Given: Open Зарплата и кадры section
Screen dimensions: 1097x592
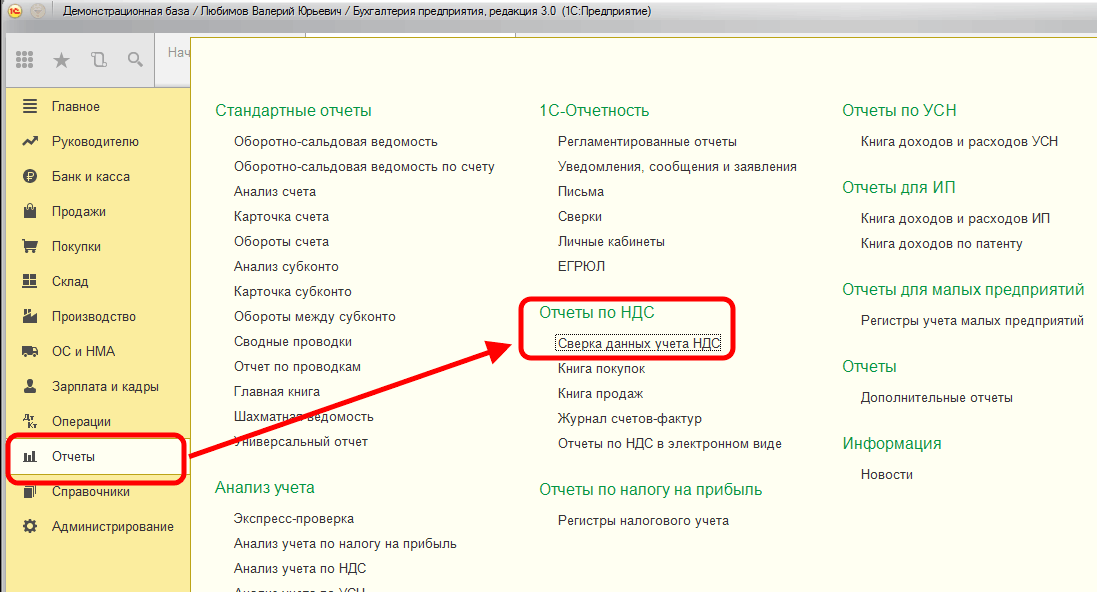Looking at the screenshot, I should [105, 386].
